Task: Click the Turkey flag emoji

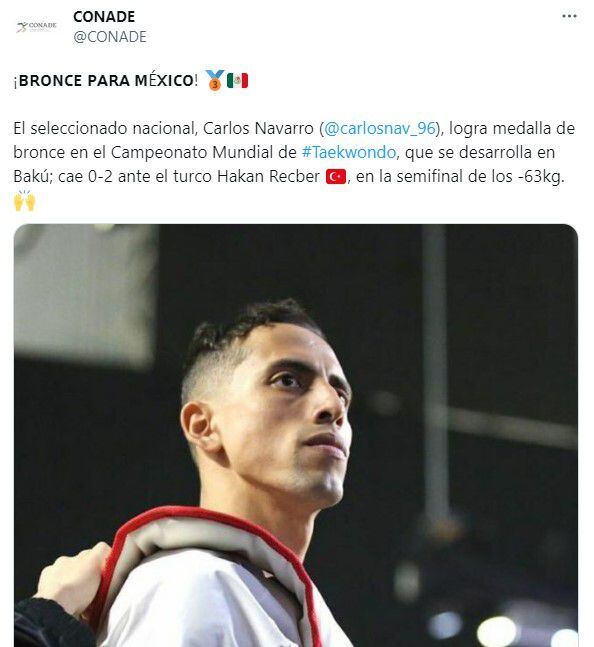Action: (336, 177)
